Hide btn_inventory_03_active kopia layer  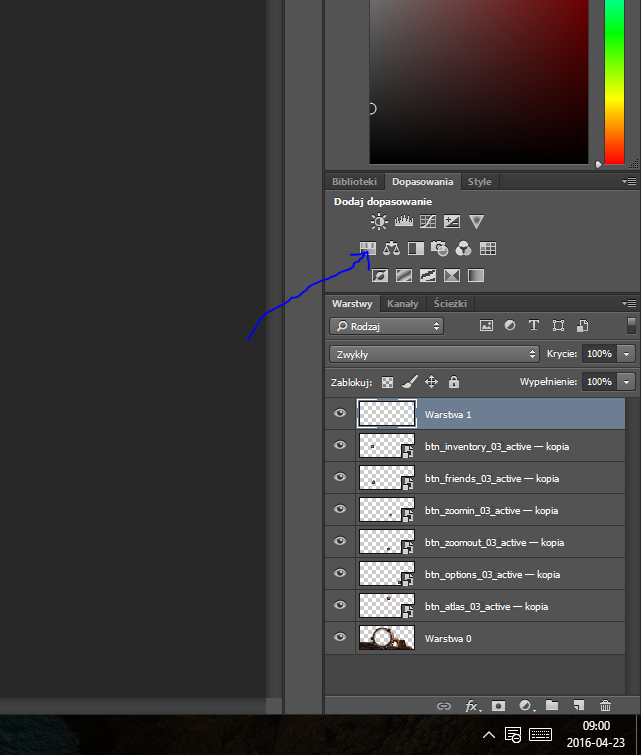pos(340,445)
